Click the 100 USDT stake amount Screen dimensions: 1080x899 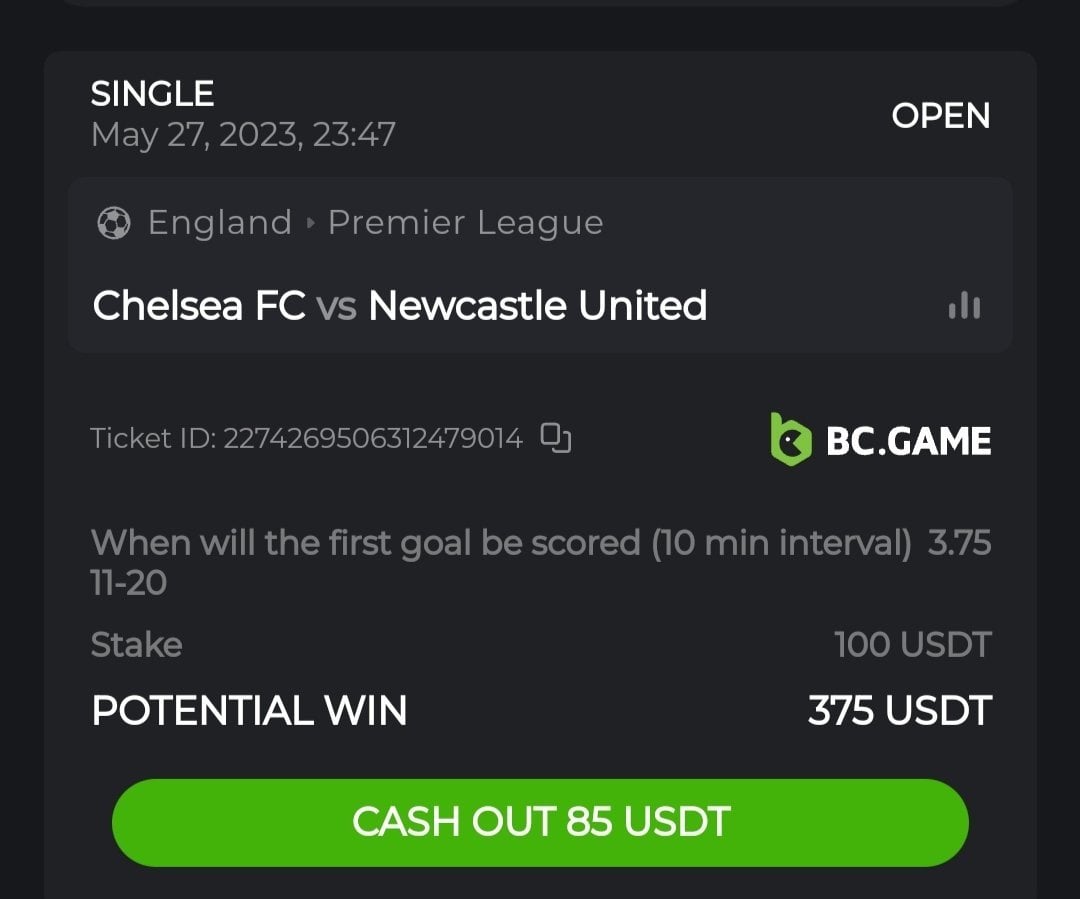pyautogui.click(x=912, y=645)
